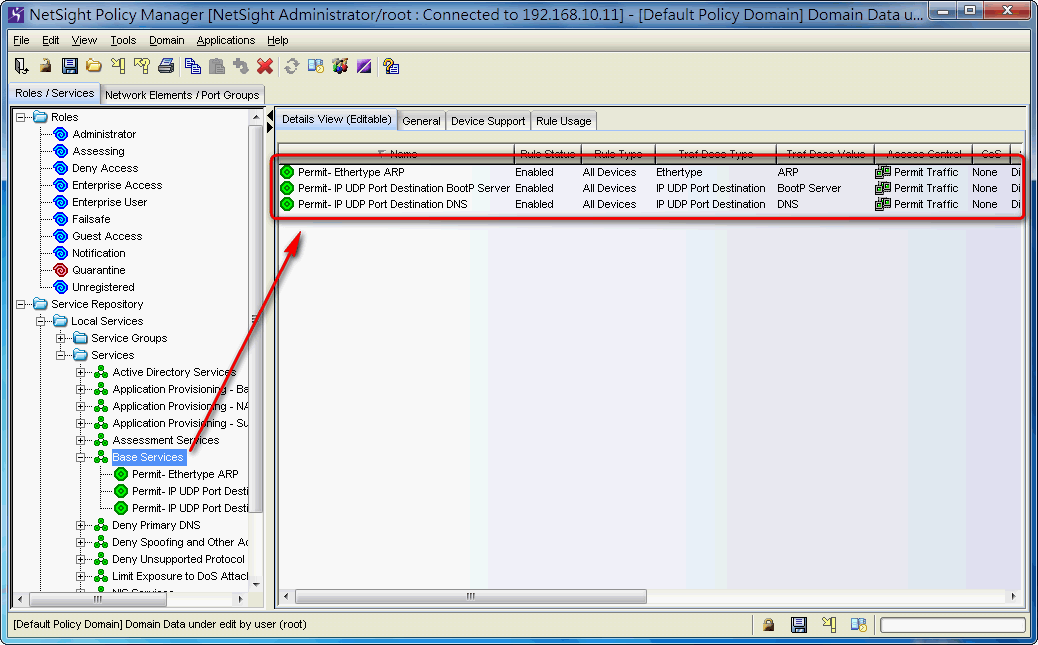Click 'Permit Traffic' cell in Ethertype ARP row
This screenshot has height=645, width=1038.
click(x=923, y=172)
